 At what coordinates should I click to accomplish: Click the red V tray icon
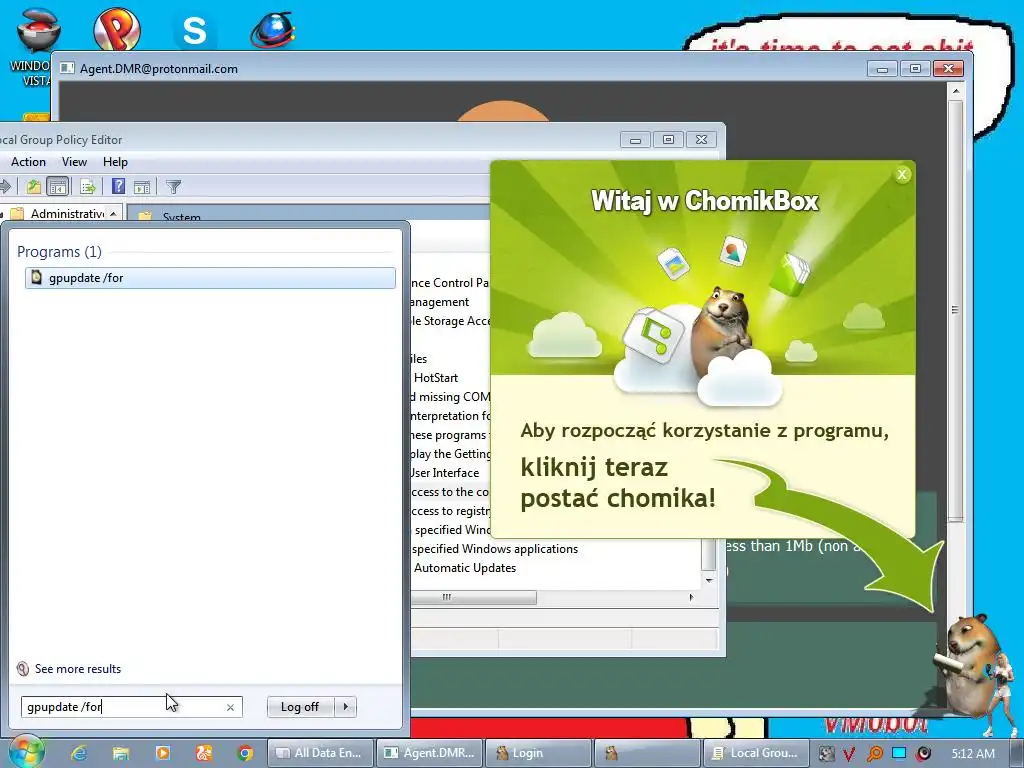849,754
